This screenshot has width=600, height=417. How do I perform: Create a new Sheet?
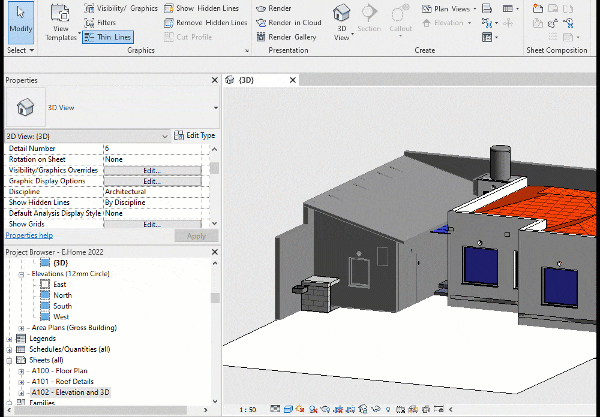(538, 8)
